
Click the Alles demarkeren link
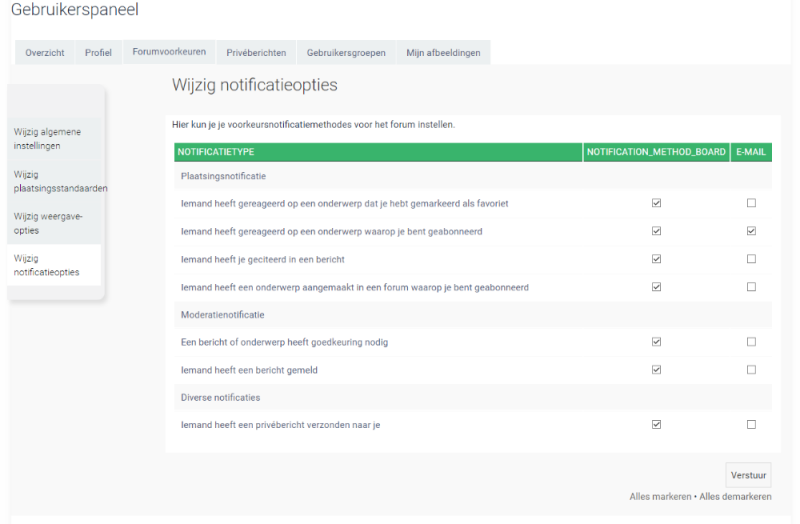[x=736, y=497]
